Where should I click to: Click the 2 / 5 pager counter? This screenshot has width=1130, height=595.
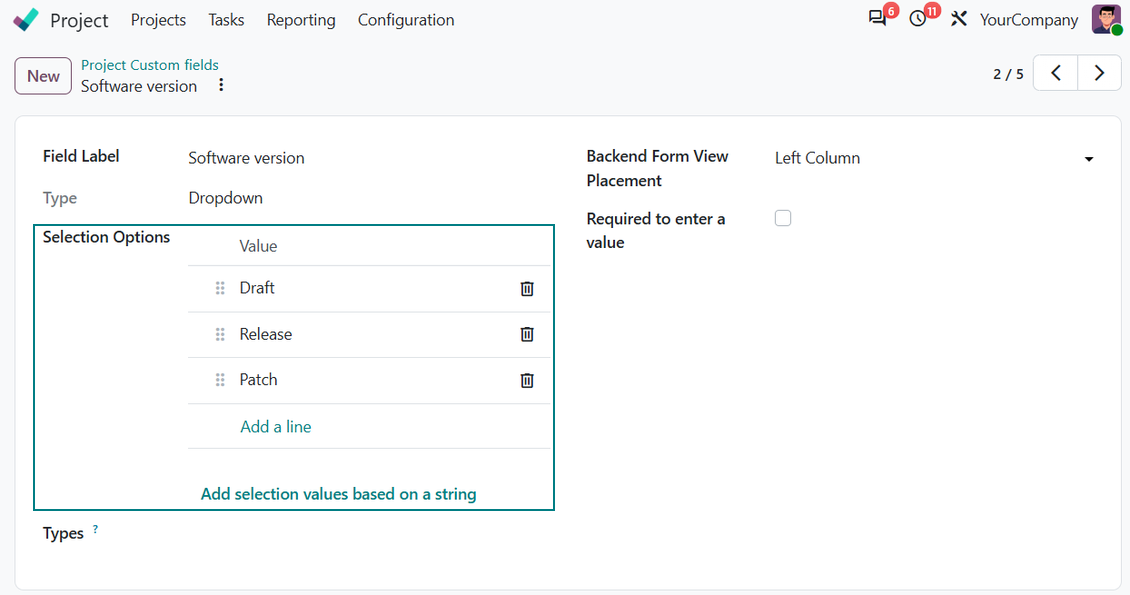(1008, 74)
